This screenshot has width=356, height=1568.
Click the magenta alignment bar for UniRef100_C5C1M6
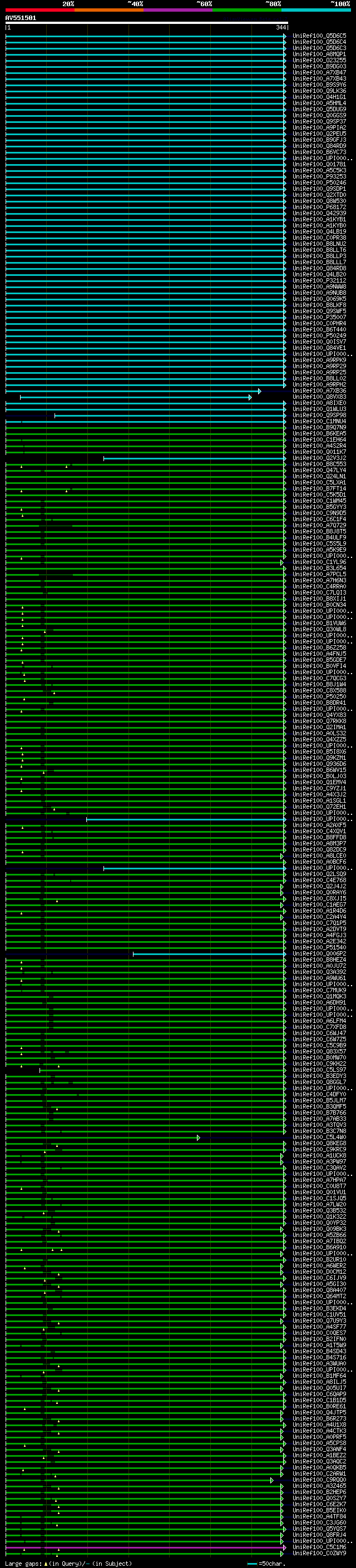coord(145,1547)
